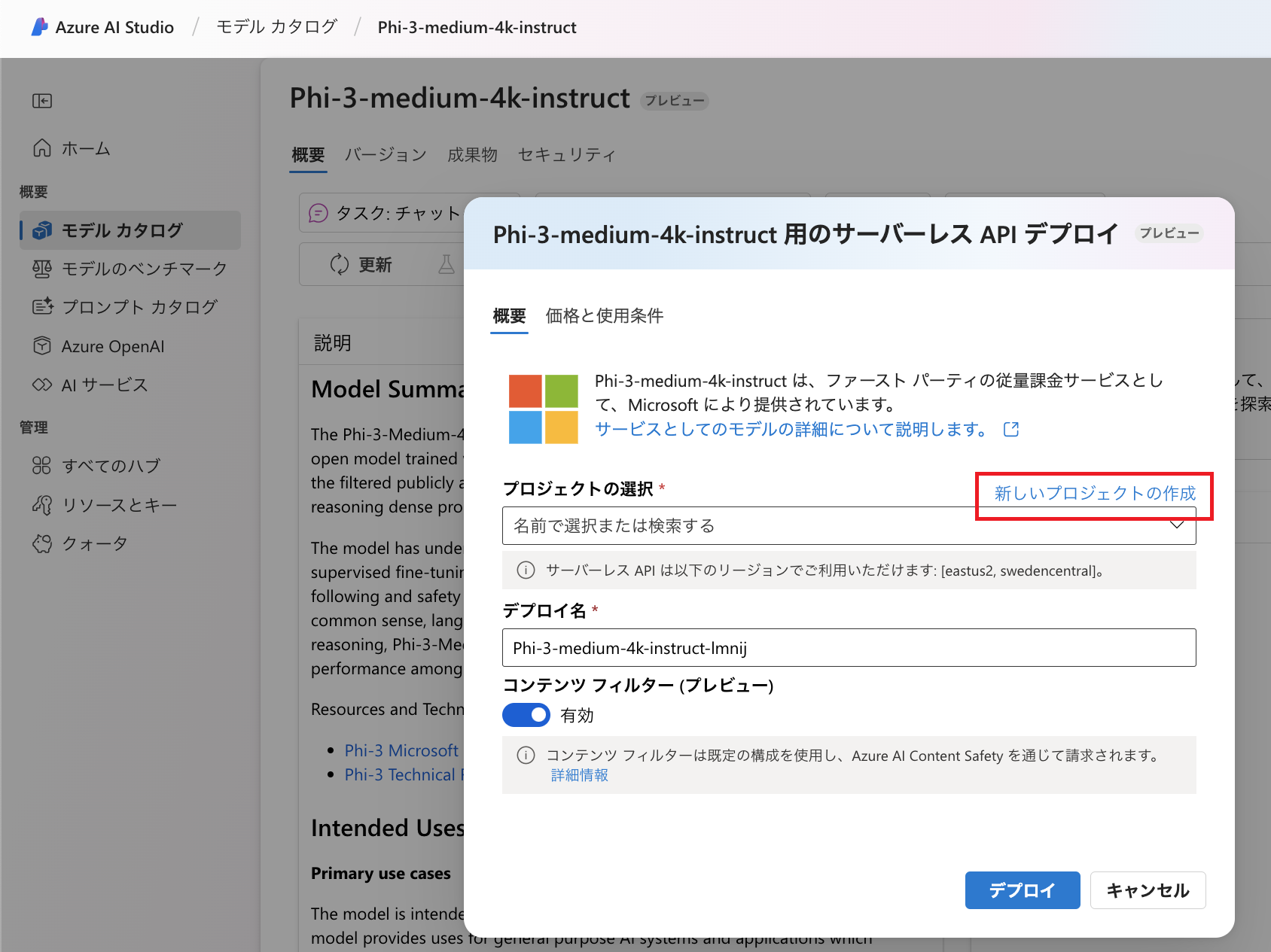This screenshot has height=952, width=1271.
Task: Click the chat bubble icon next to タスク
Action: point(319,213)
